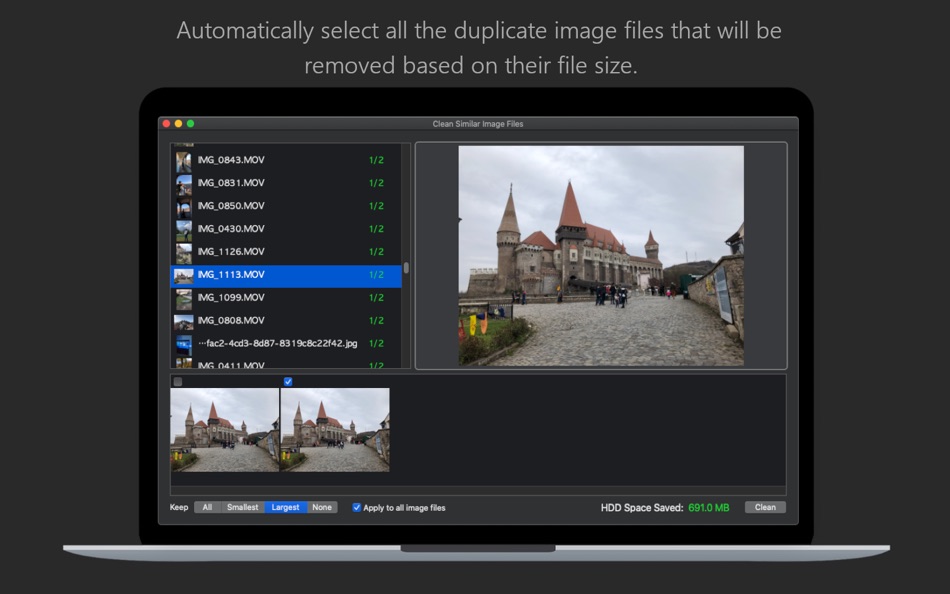
Task: Check the left duplicate's selection checkbox
Action: pyautogui.click(x=178, y=382)
